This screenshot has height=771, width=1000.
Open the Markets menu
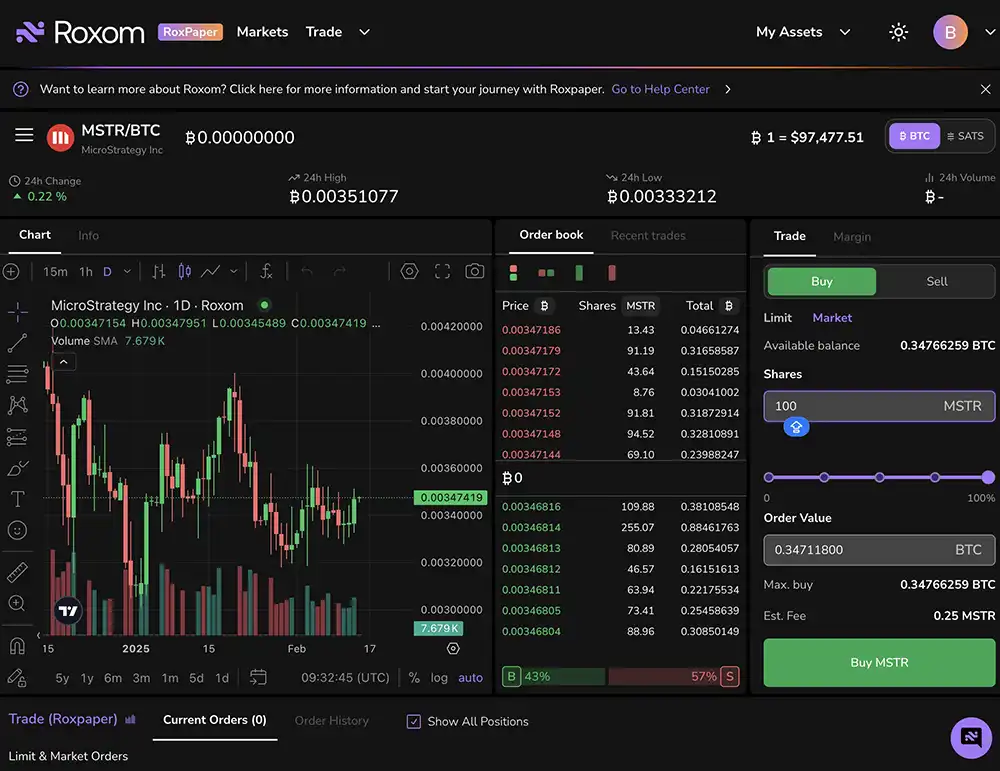coord(262,32)
